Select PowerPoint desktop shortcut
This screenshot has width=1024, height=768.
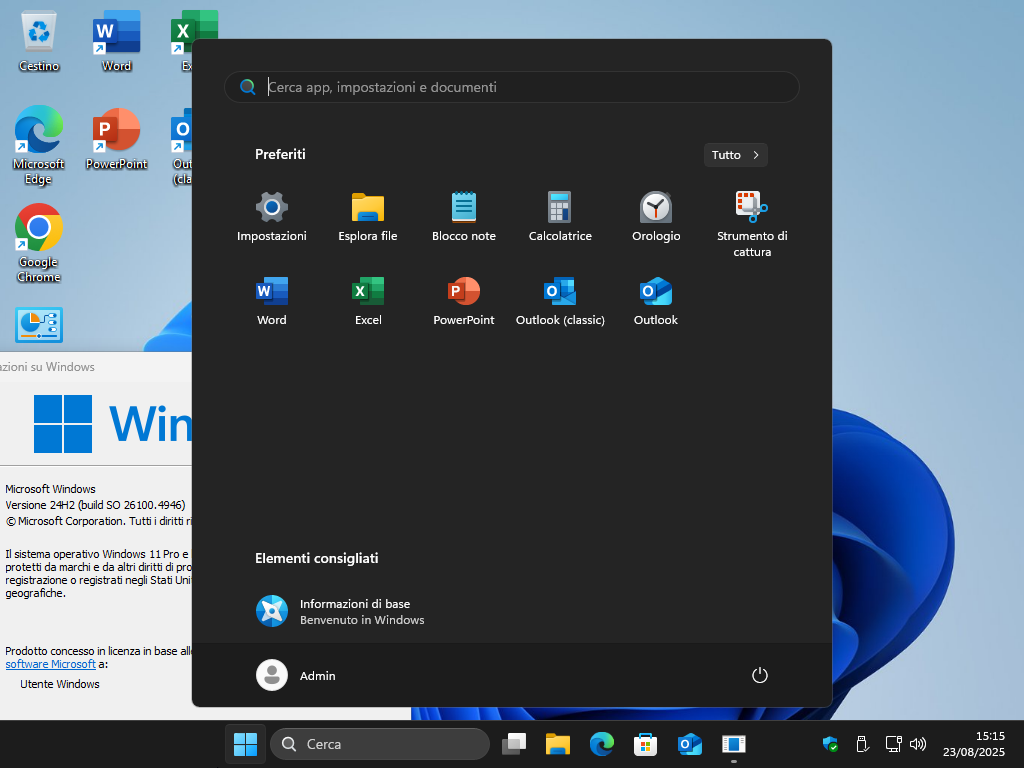pyautogui.click(x=116, y=138)
